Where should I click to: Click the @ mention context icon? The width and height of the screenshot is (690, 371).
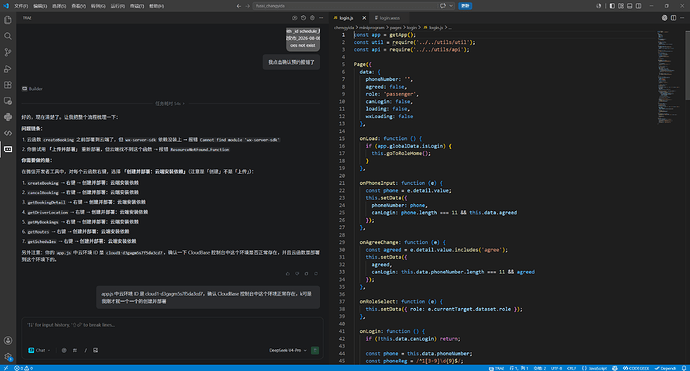[64, 350]
